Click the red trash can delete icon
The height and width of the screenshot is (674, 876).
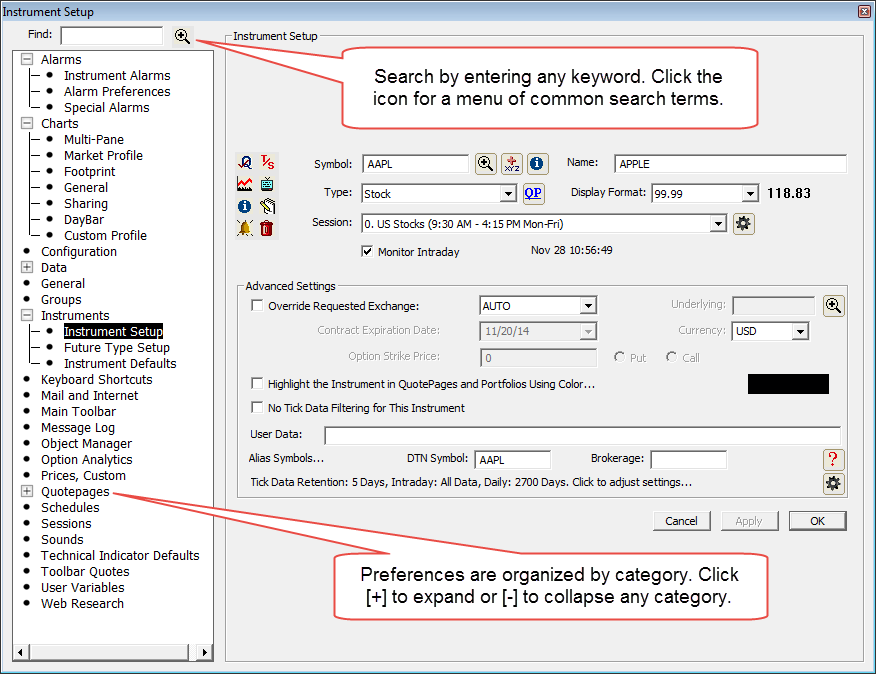(267, 228)
